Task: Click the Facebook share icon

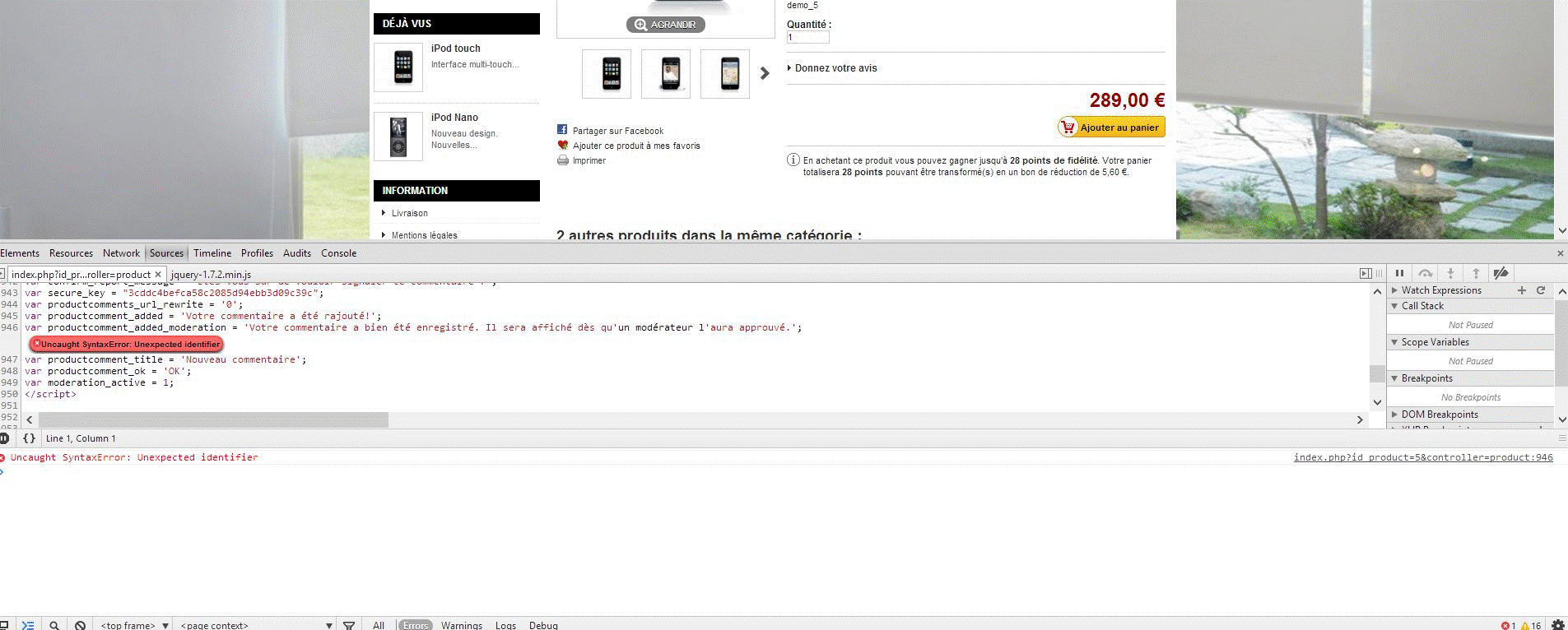Action: tap(562, 130)
